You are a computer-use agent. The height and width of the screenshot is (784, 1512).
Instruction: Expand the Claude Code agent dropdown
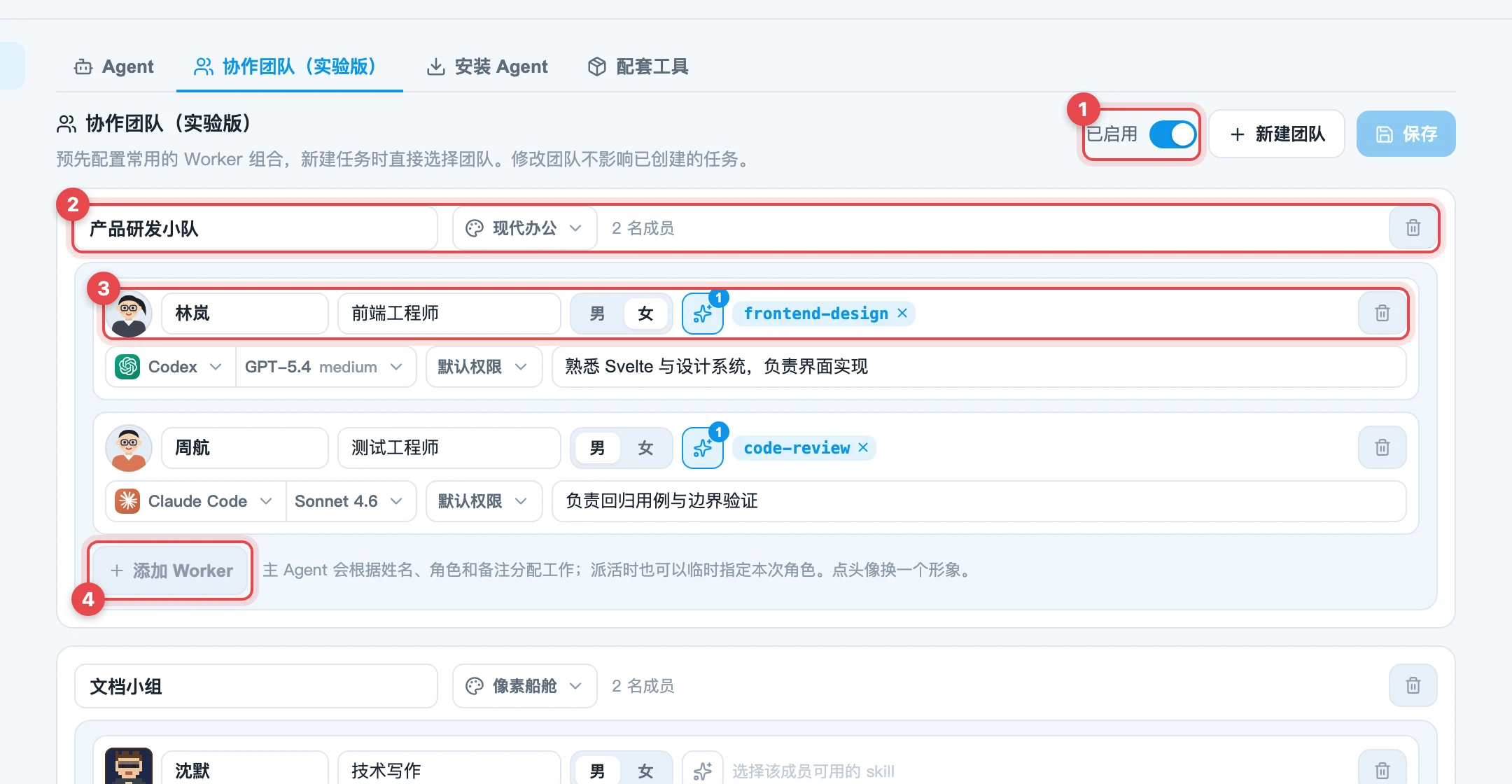(195, 501)
